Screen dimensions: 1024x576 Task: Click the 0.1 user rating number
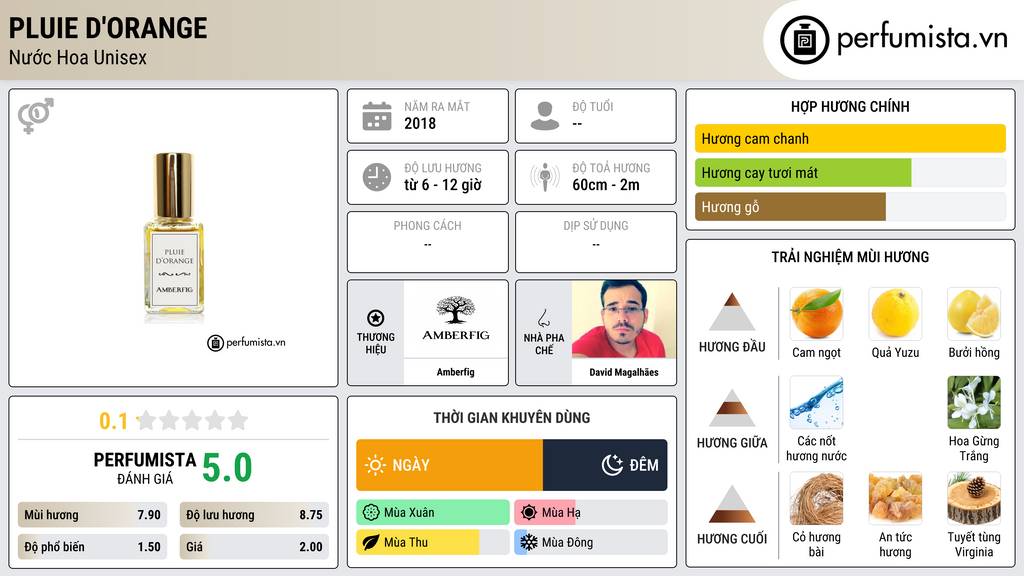114,421
